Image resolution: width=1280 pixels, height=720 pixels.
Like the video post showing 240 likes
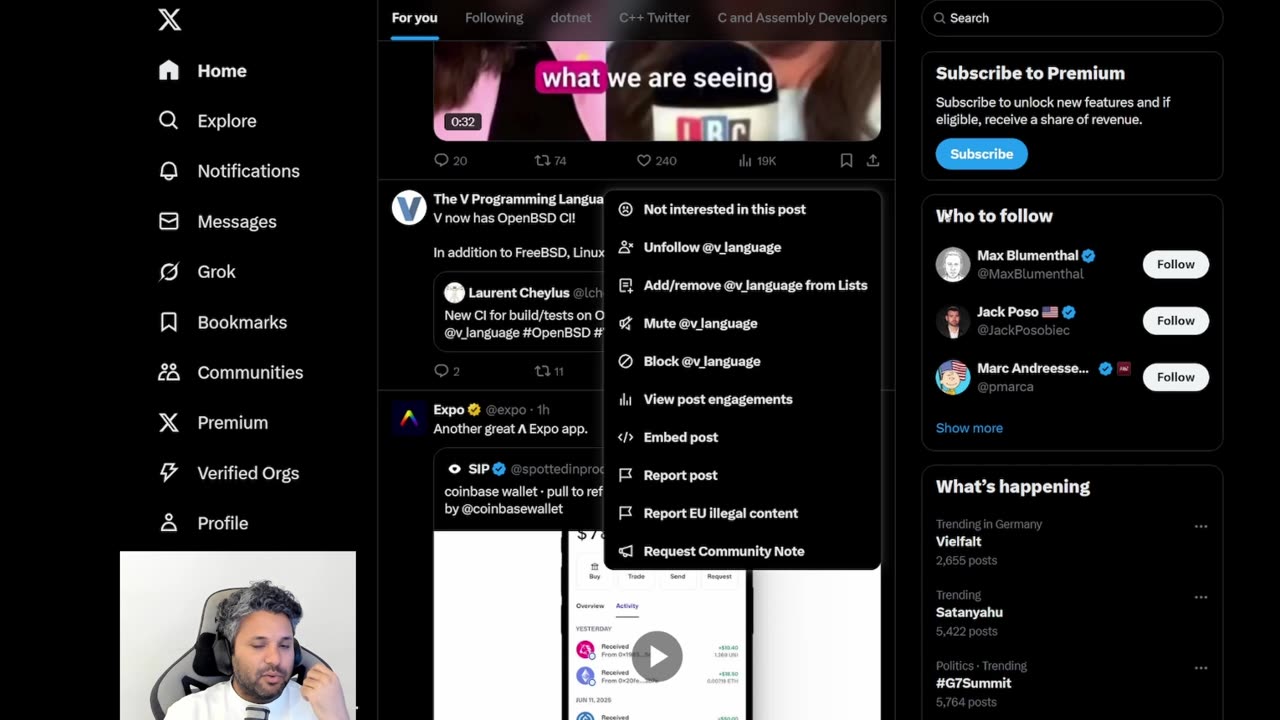656,160
